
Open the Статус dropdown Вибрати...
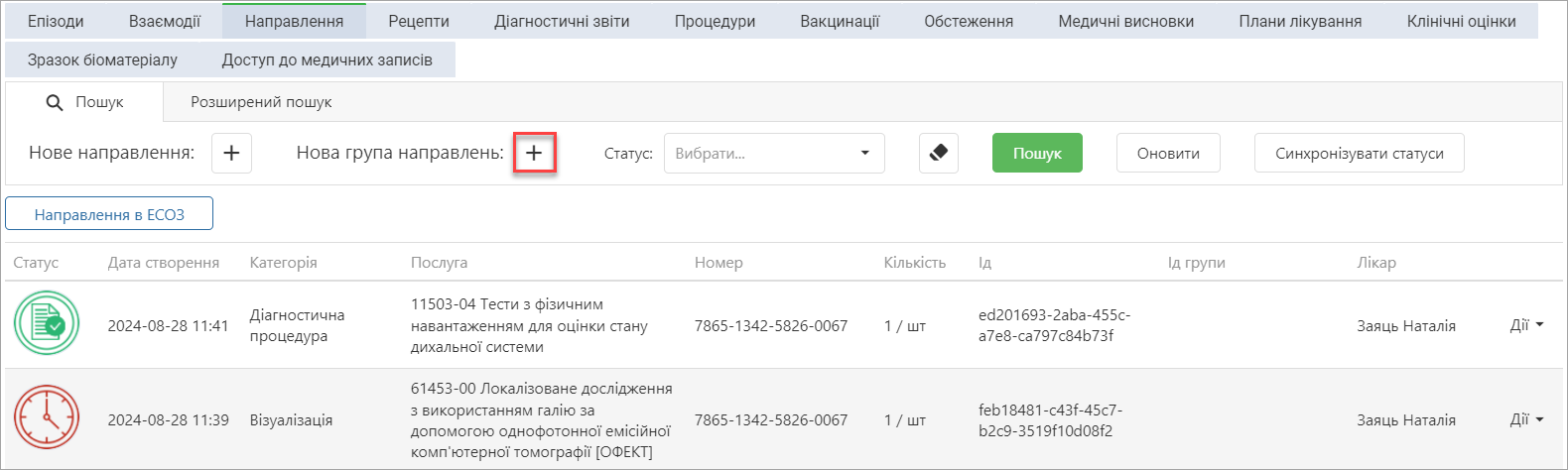[x=774, y=154]
